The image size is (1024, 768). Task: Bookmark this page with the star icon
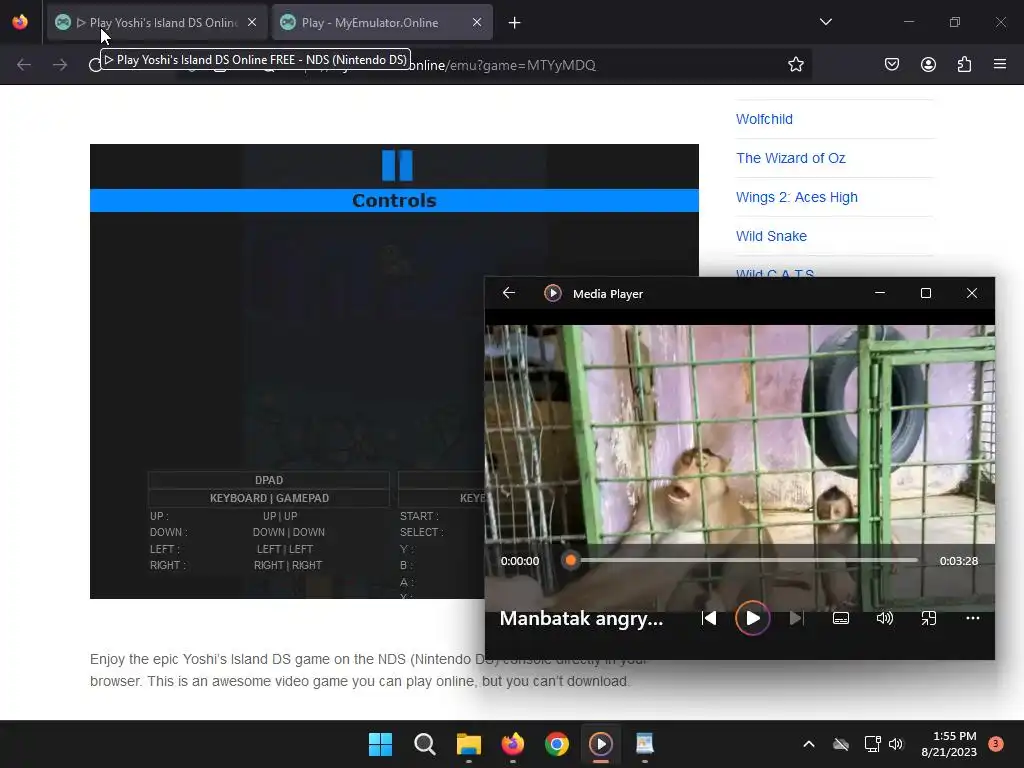pyautogui.click(x=795, y=65)
